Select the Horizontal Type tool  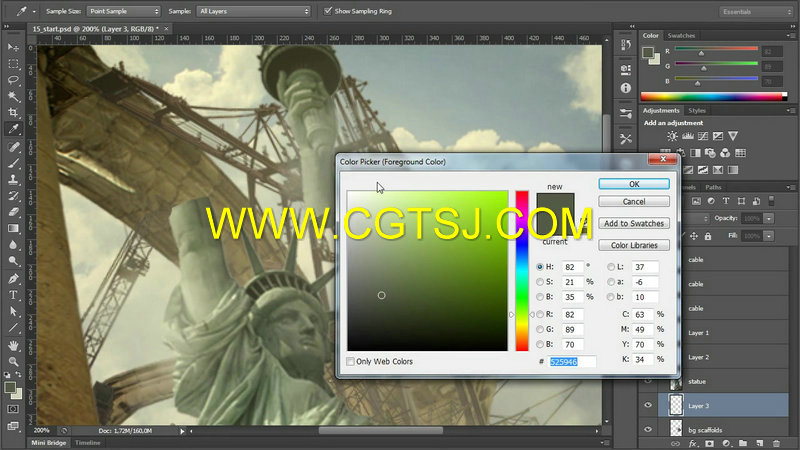[13, 295]
